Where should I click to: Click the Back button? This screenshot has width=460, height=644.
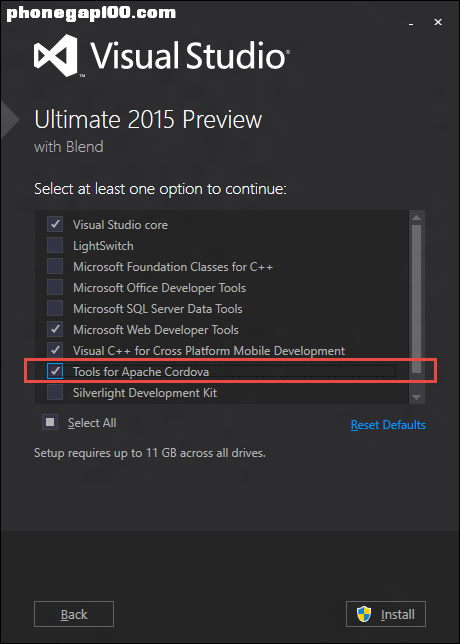click(x=74, y=614)
